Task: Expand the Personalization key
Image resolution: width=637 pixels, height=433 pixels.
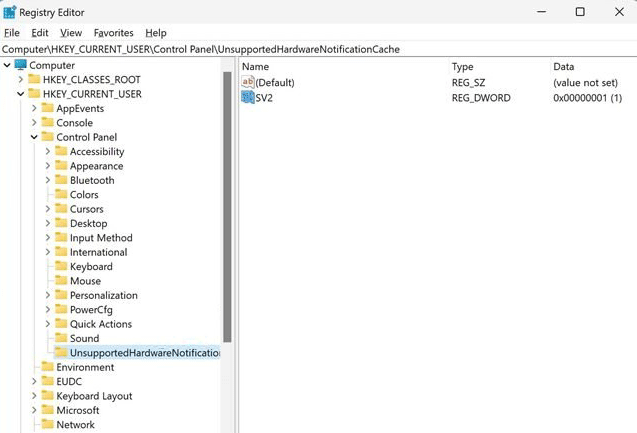Action: 48,295
